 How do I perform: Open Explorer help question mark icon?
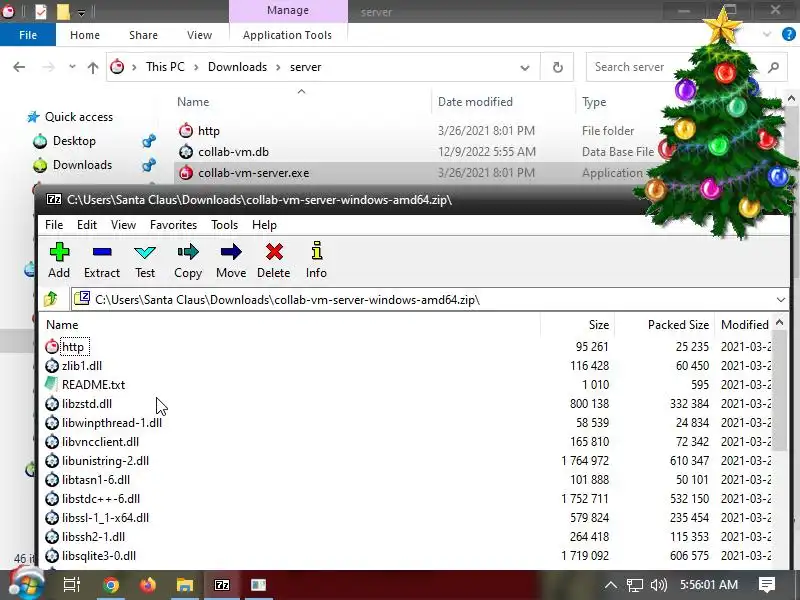pos(788,35)
